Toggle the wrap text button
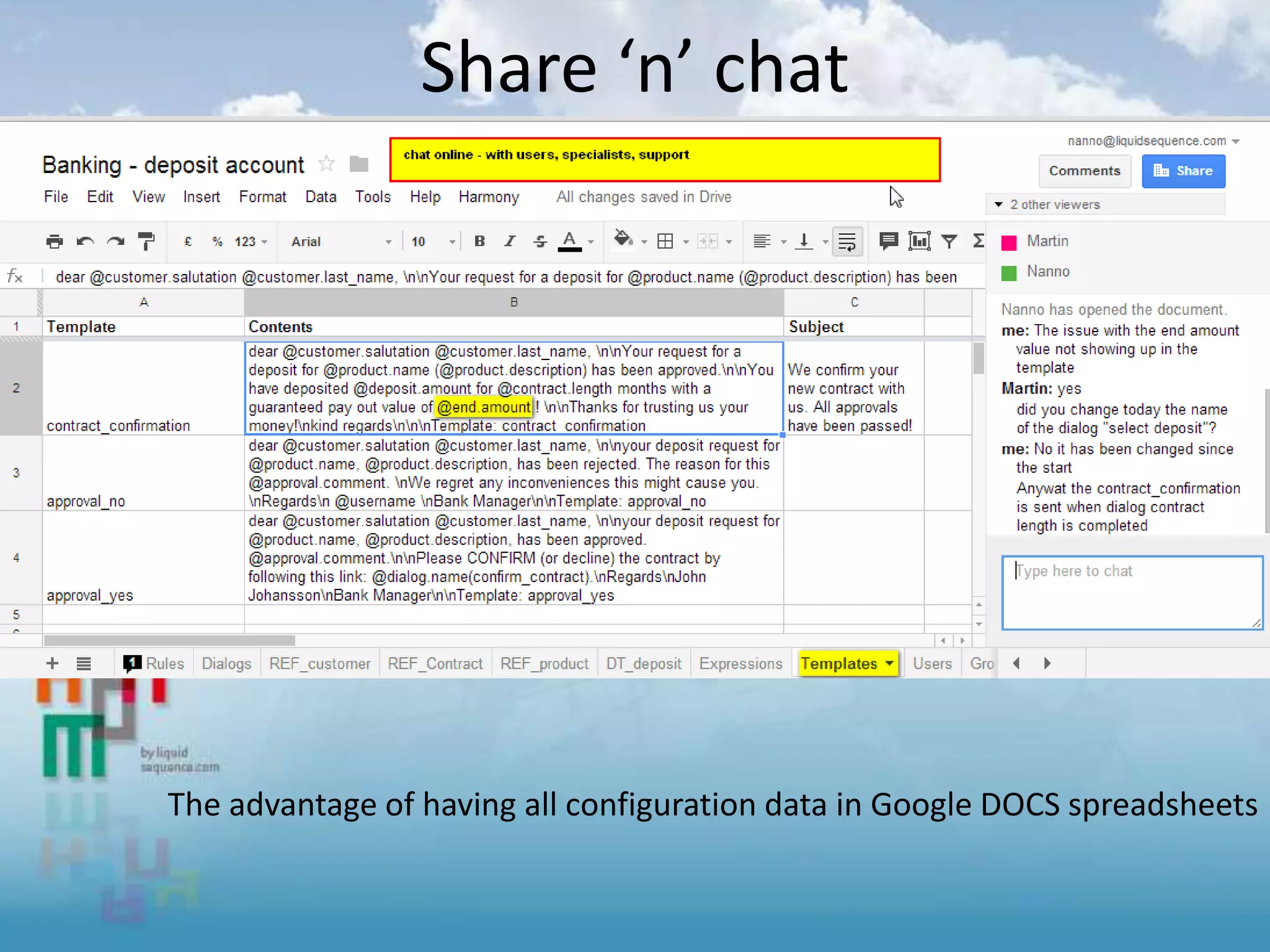 coord(847,241)
